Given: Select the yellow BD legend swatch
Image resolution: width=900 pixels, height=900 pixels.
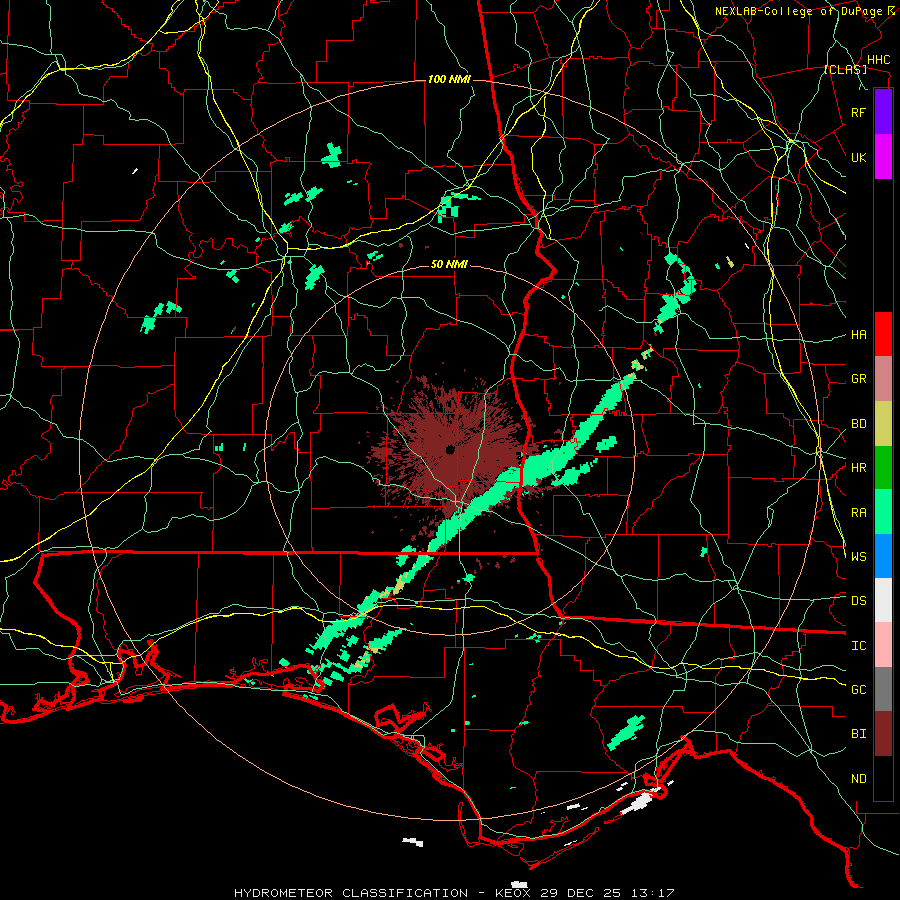Looking at the screenshot, I should [883, 423].
